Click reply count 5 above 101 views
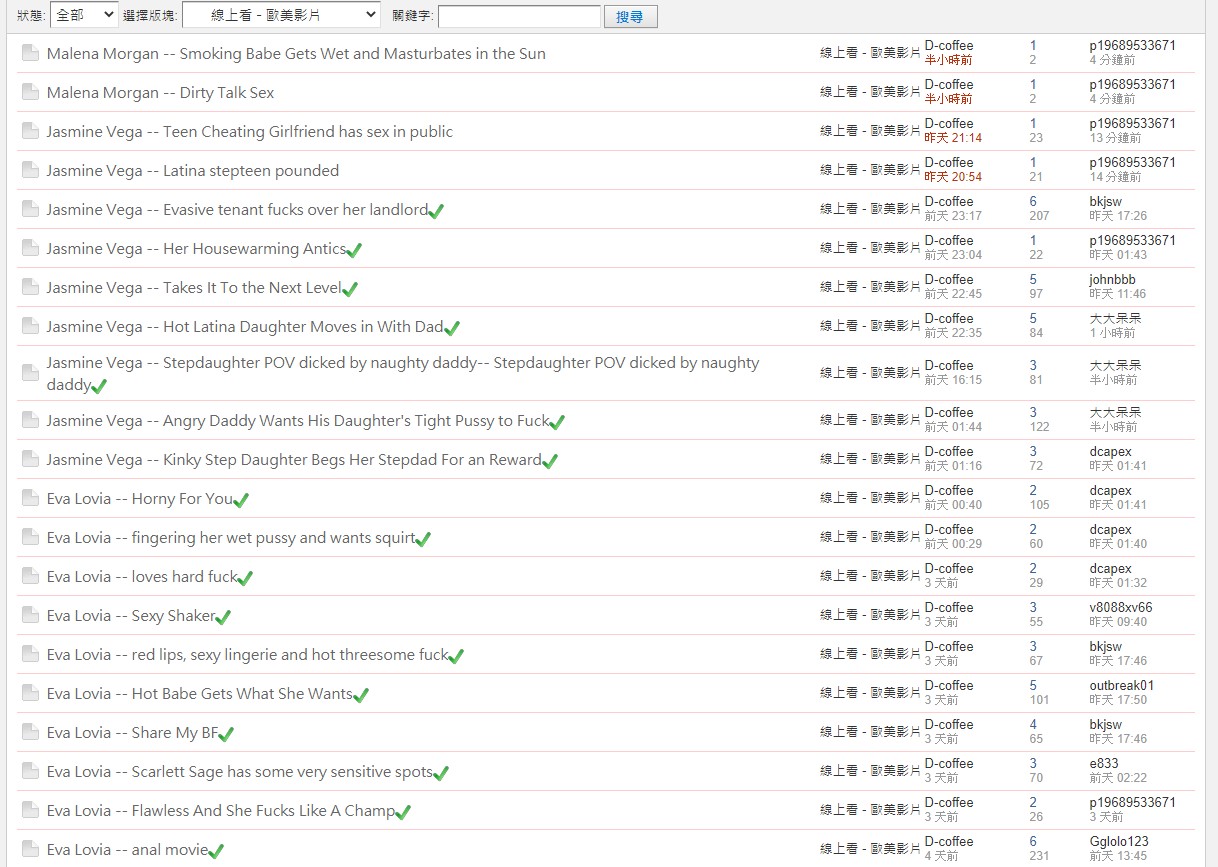 [1033, 686]
